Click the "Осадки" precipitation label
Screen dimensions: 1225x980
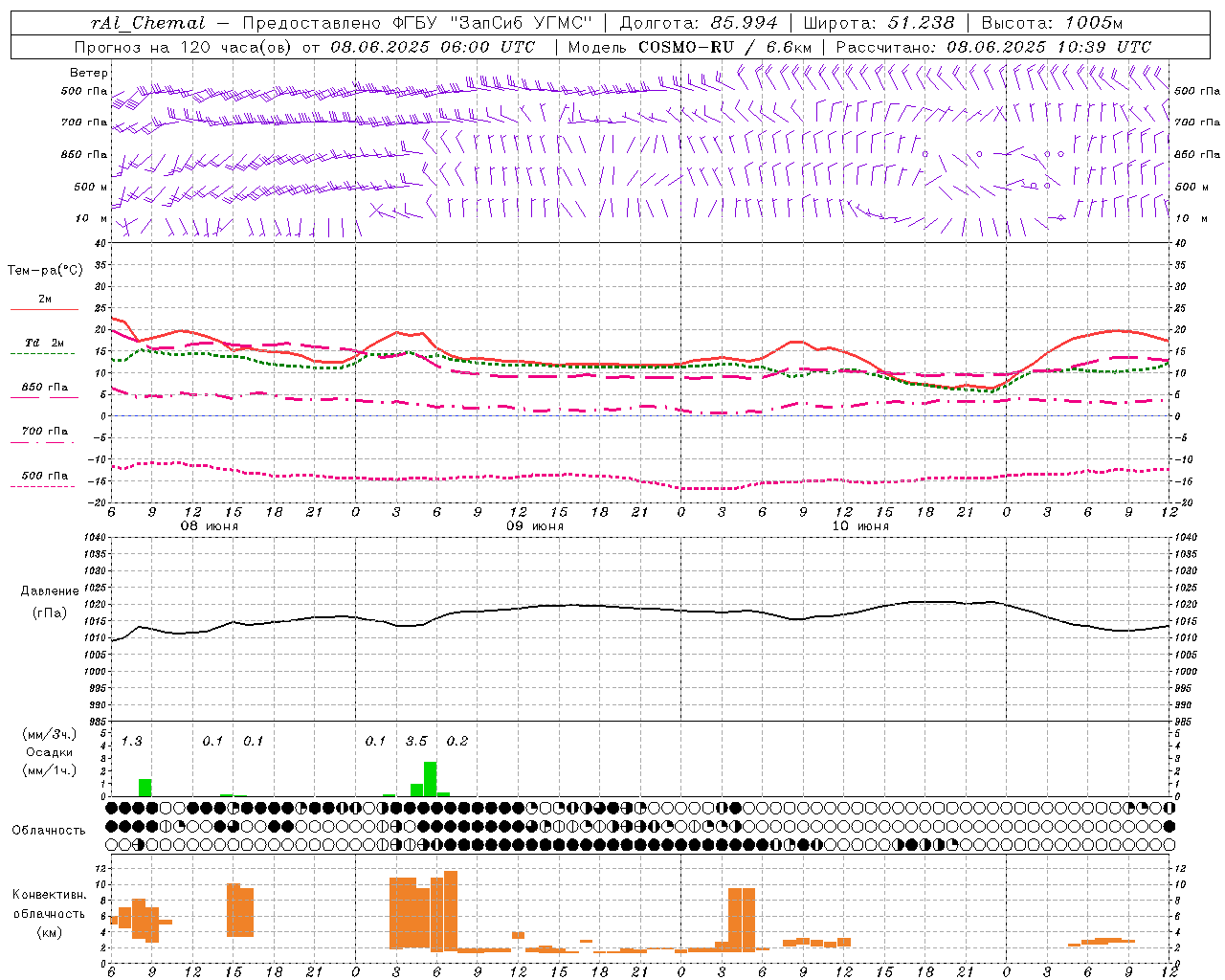49,752
